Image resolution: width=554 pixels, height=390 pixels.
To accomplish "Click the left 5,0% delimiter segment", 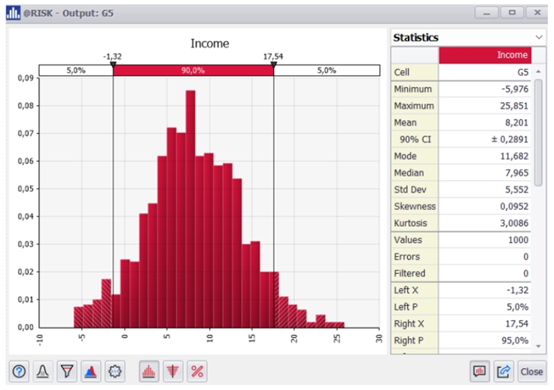I will (76, 70).
